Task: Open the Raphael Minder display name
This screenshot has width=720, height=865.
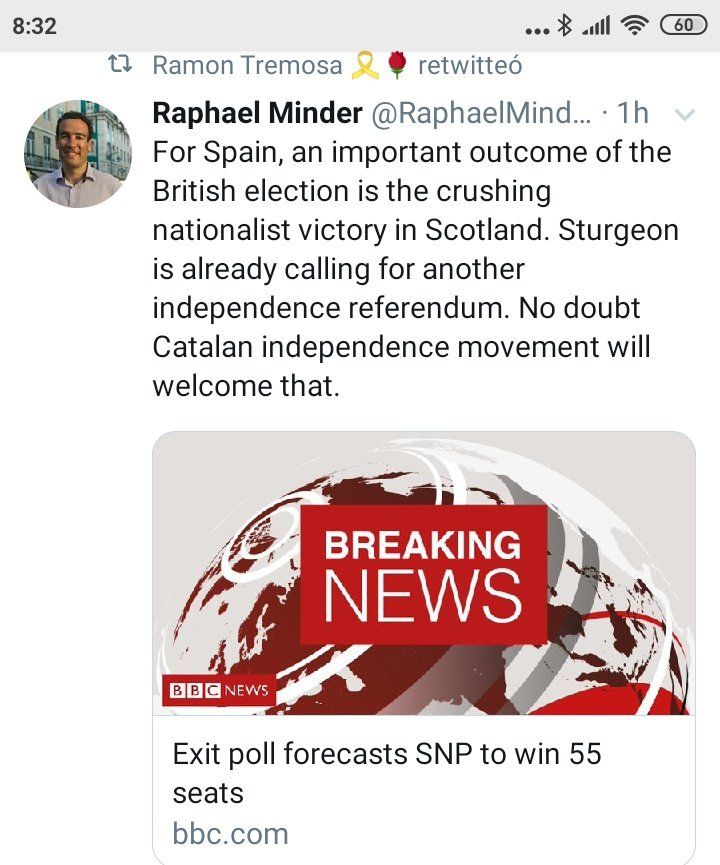Action: pyautogui.click(x=257, y=113)
